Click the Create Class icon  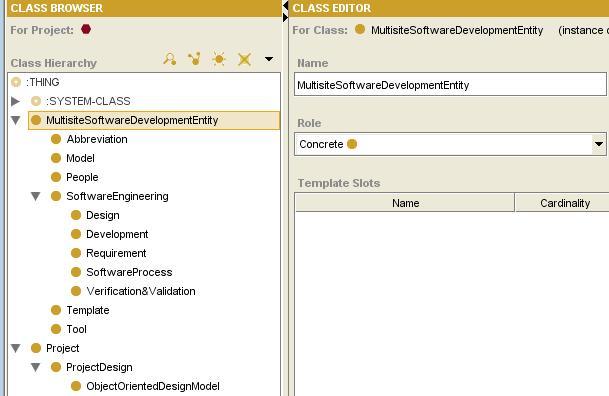coord(219,59)
